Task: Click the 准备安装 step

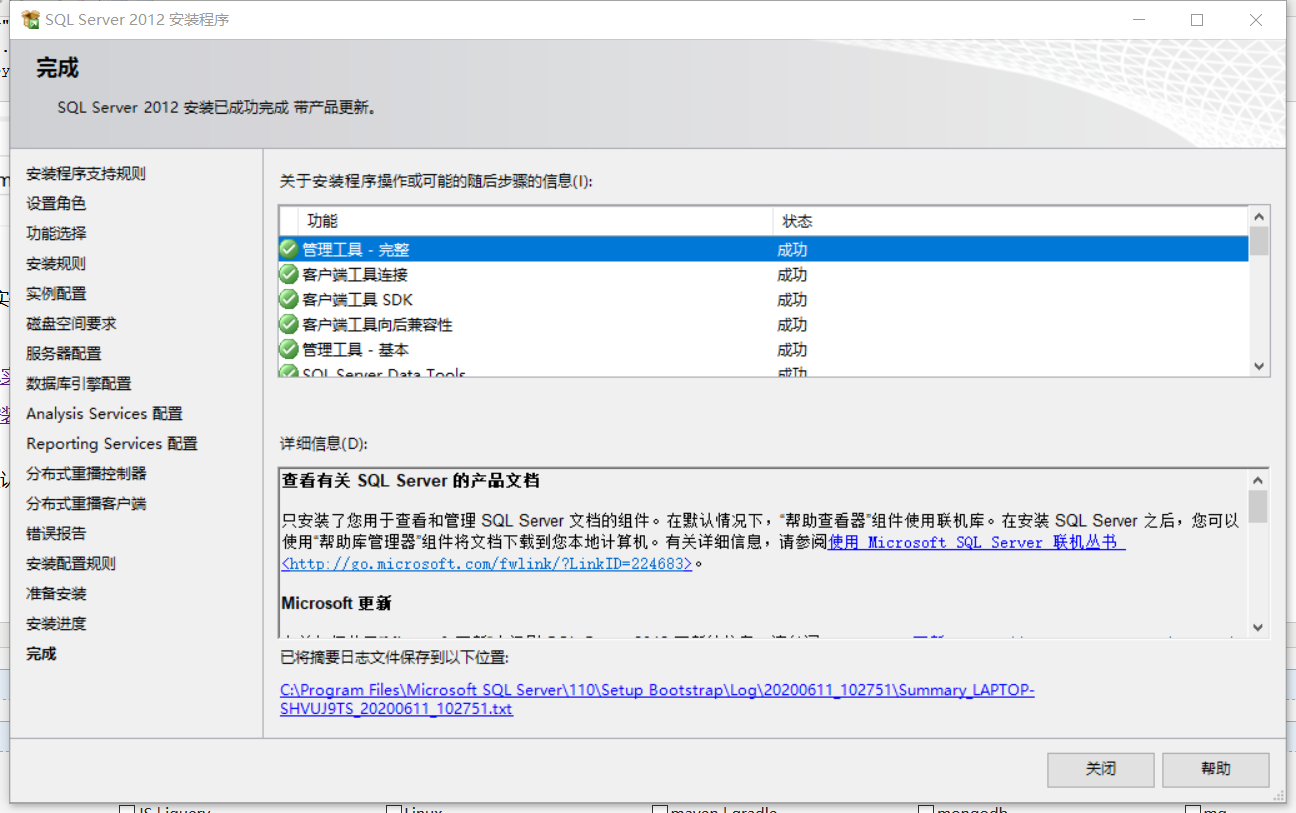Action: (56, 593)
